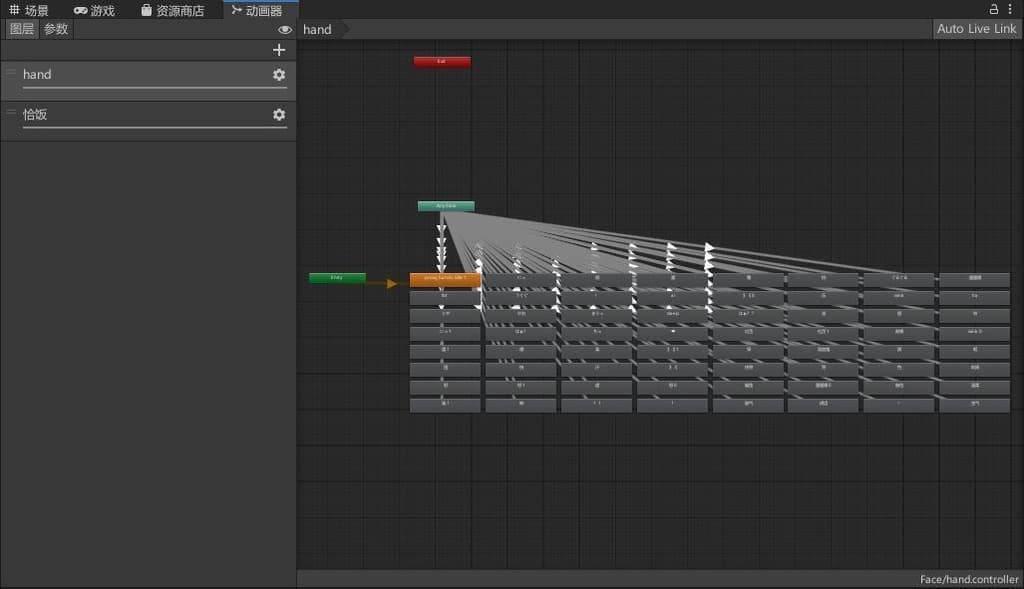Toggle the Auto Live Link button

pos(976,29)
